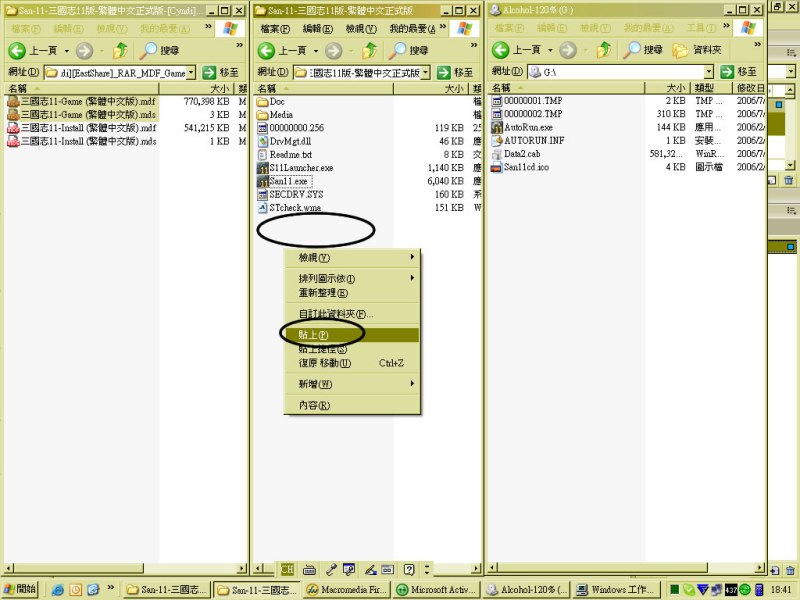Screen dimensions: 800x600
Task: Select SECDRV.SYS file
Action: [x=290, y=194]
